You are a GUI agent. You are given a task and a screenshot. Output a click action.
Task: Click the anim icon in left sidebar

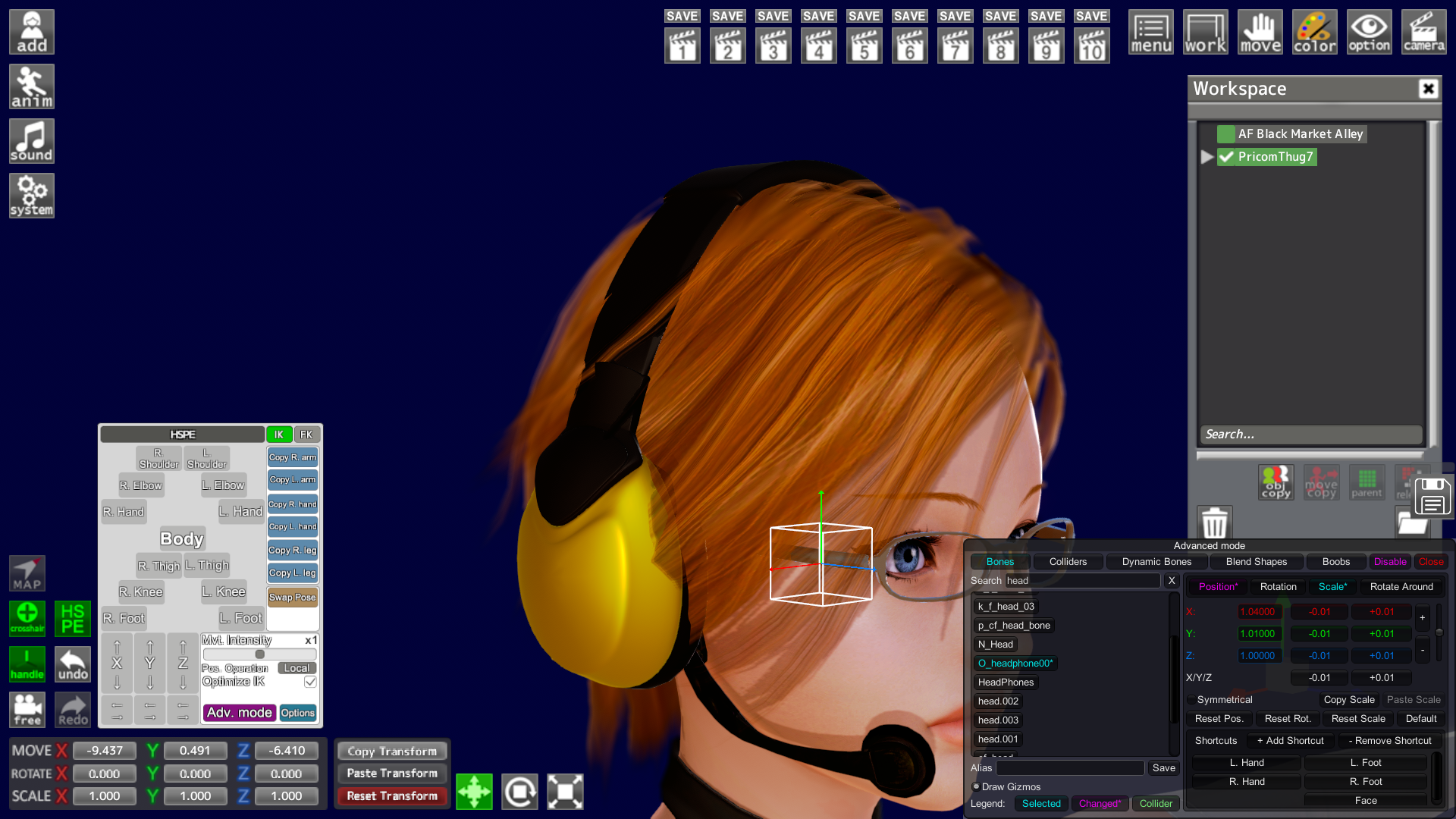(31, 86)
